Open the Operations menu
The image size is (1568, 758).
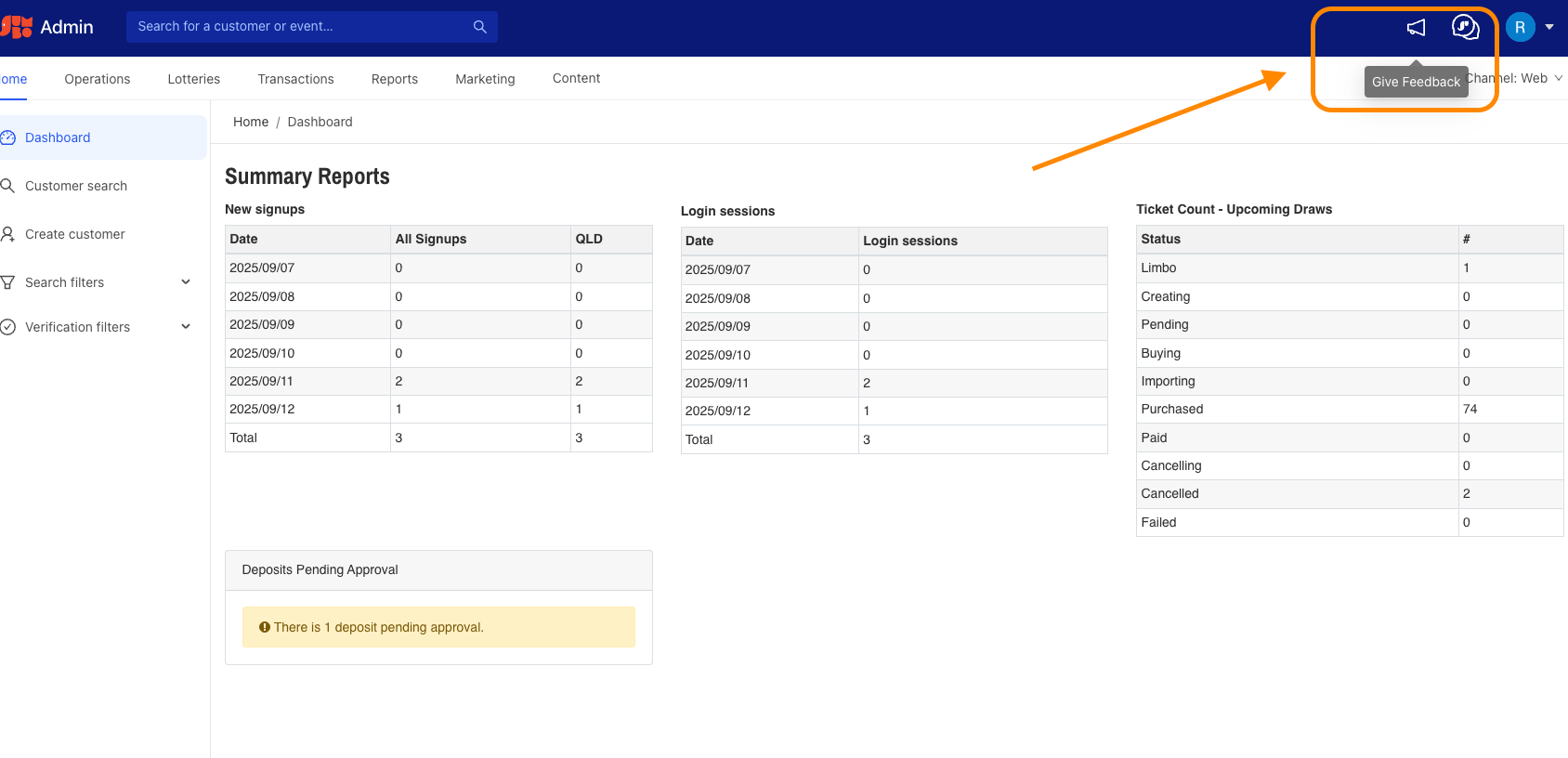[x=98, y=79]
